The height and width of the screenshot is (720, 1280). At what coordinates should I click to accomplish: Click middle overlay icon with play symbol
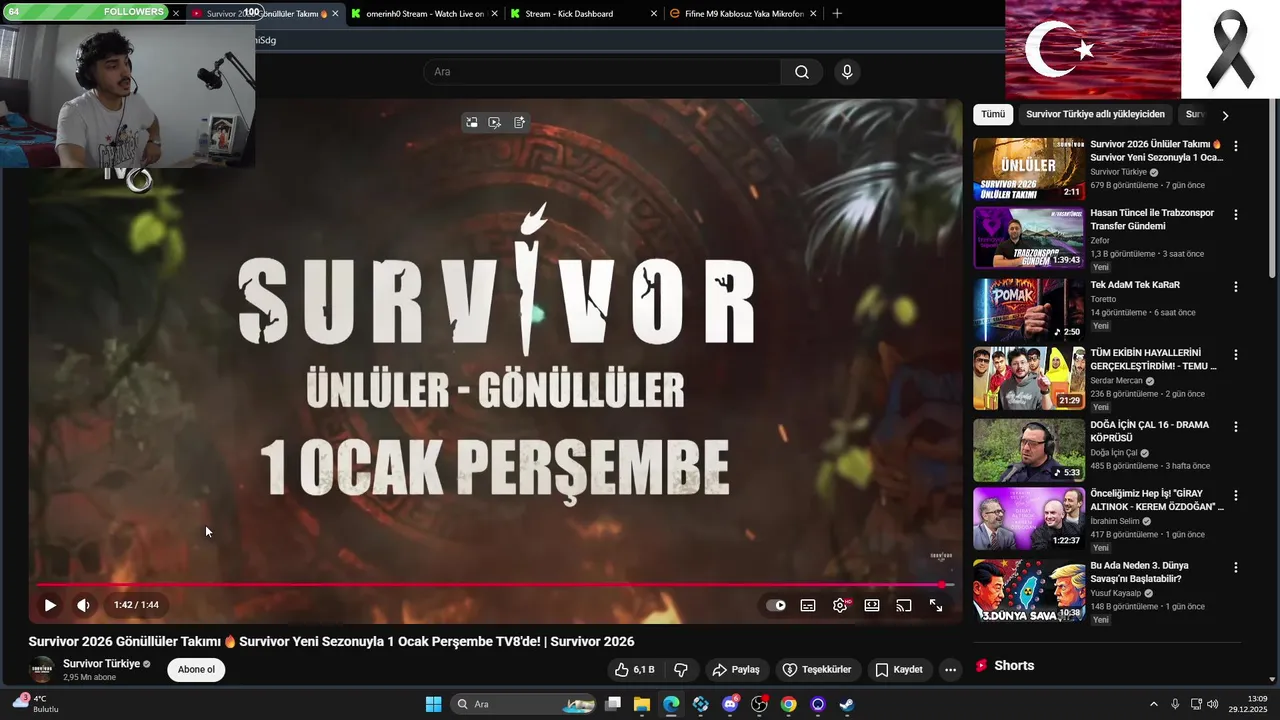[x=495, y=123]
